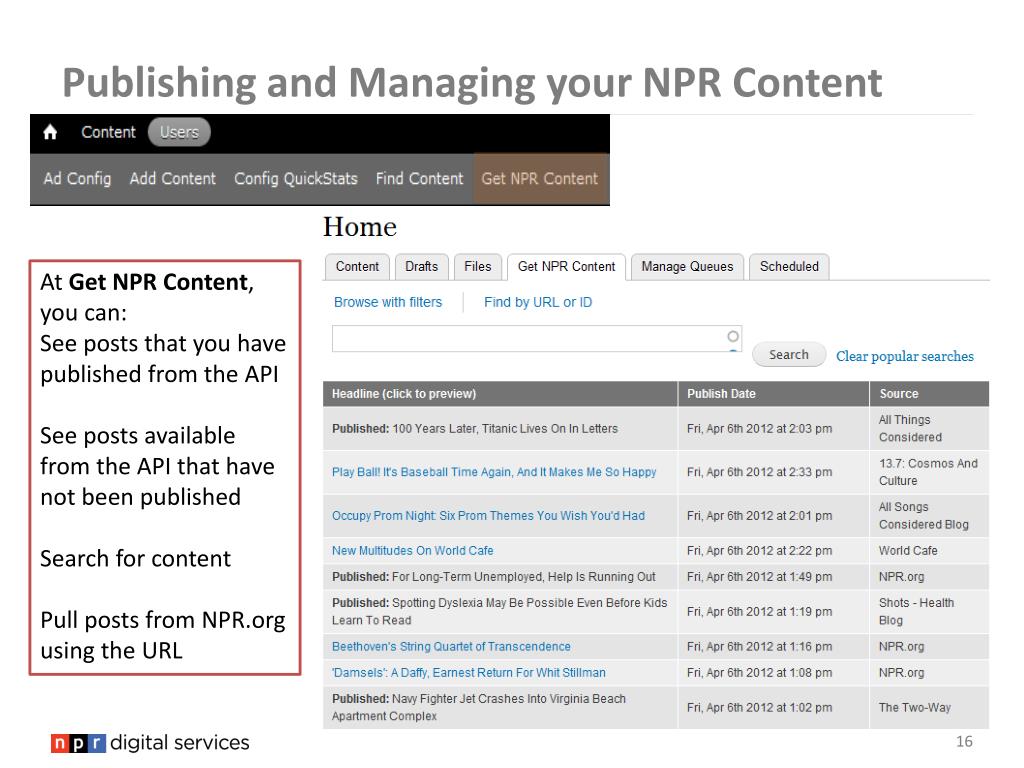Screen dimensions: 1024x768
Task: Select the Users pill in top bar
Action: 179,133
